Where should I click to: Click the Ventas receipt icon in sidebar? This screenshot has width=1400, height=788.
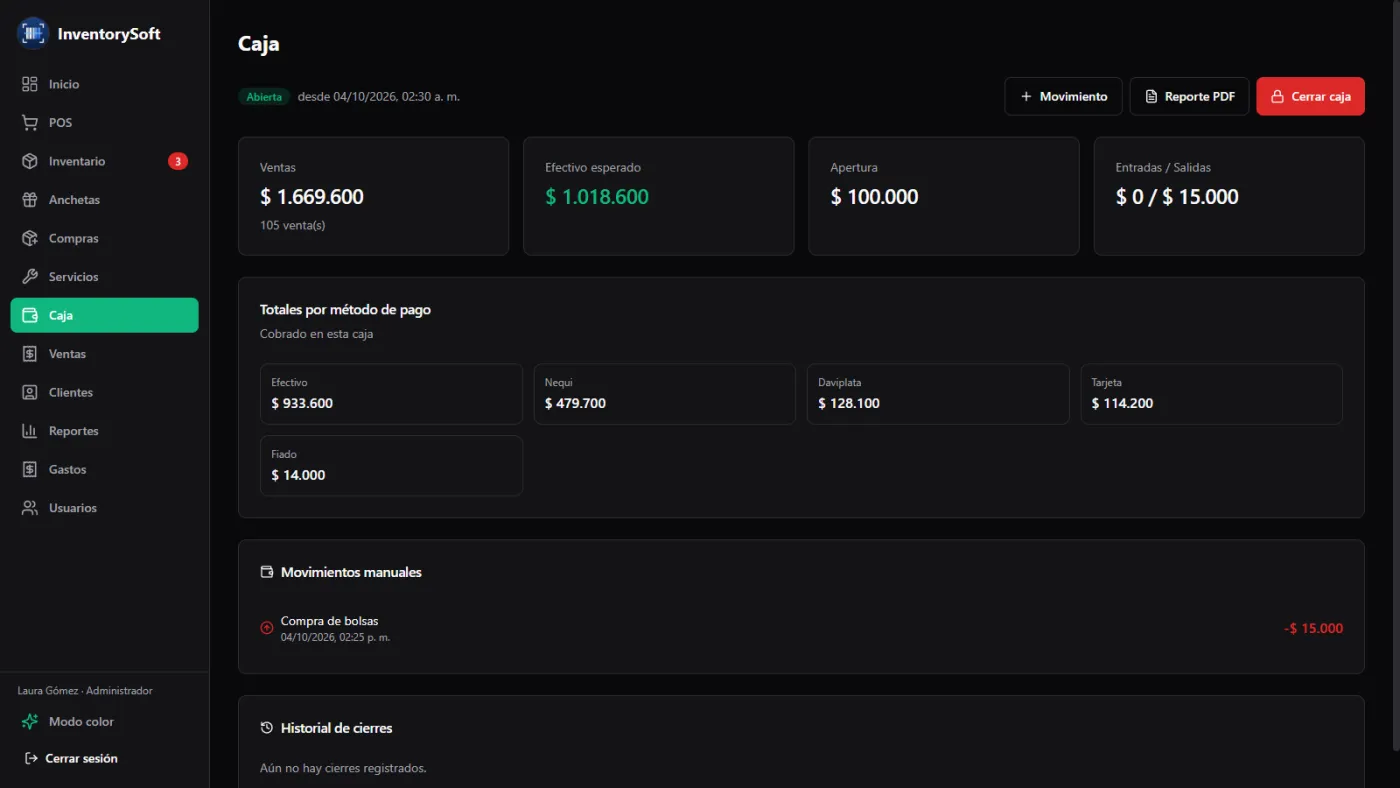pyautogui.click(x=30, y=354)
